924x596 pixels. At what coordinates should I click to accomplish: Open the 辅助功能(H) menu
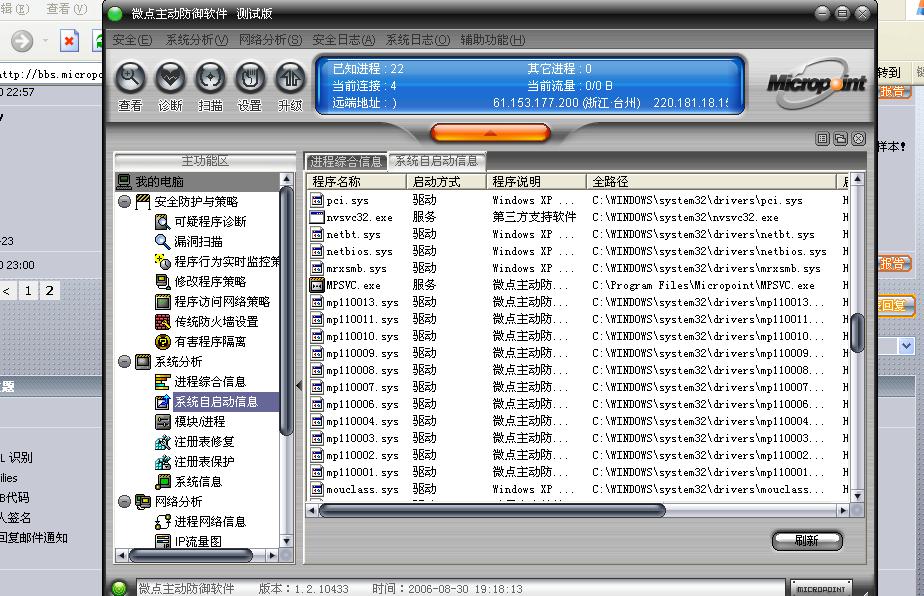pyautogui.click(x=493, y=40)
